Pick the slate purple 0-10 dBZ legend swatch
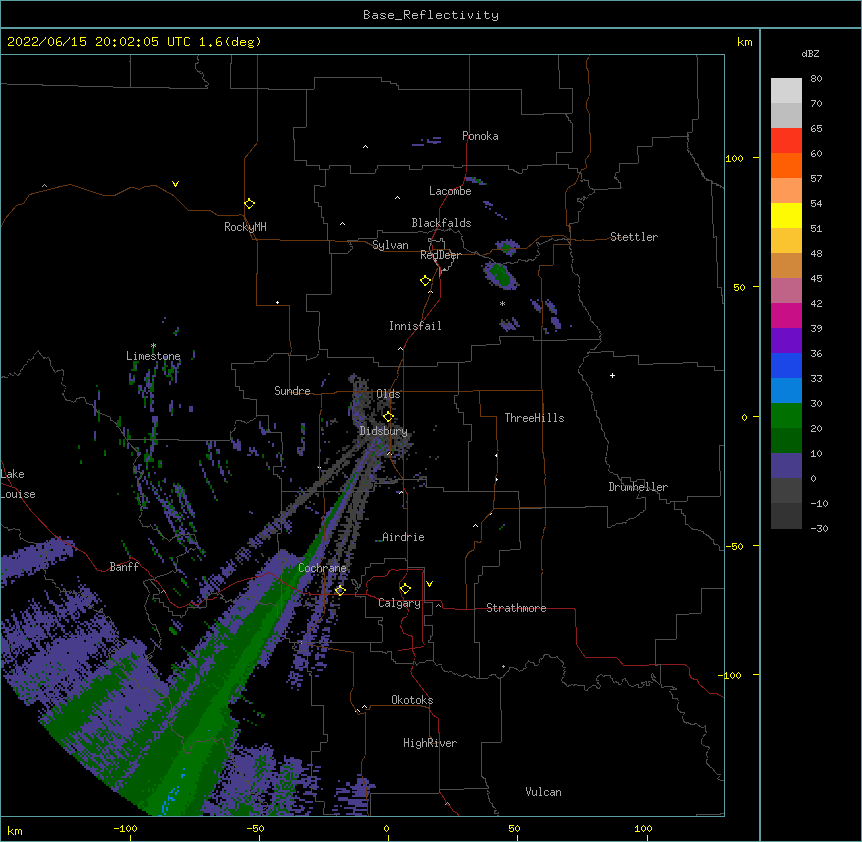The height and width of the screenshot is (842, 862). (x=786, y=466)
